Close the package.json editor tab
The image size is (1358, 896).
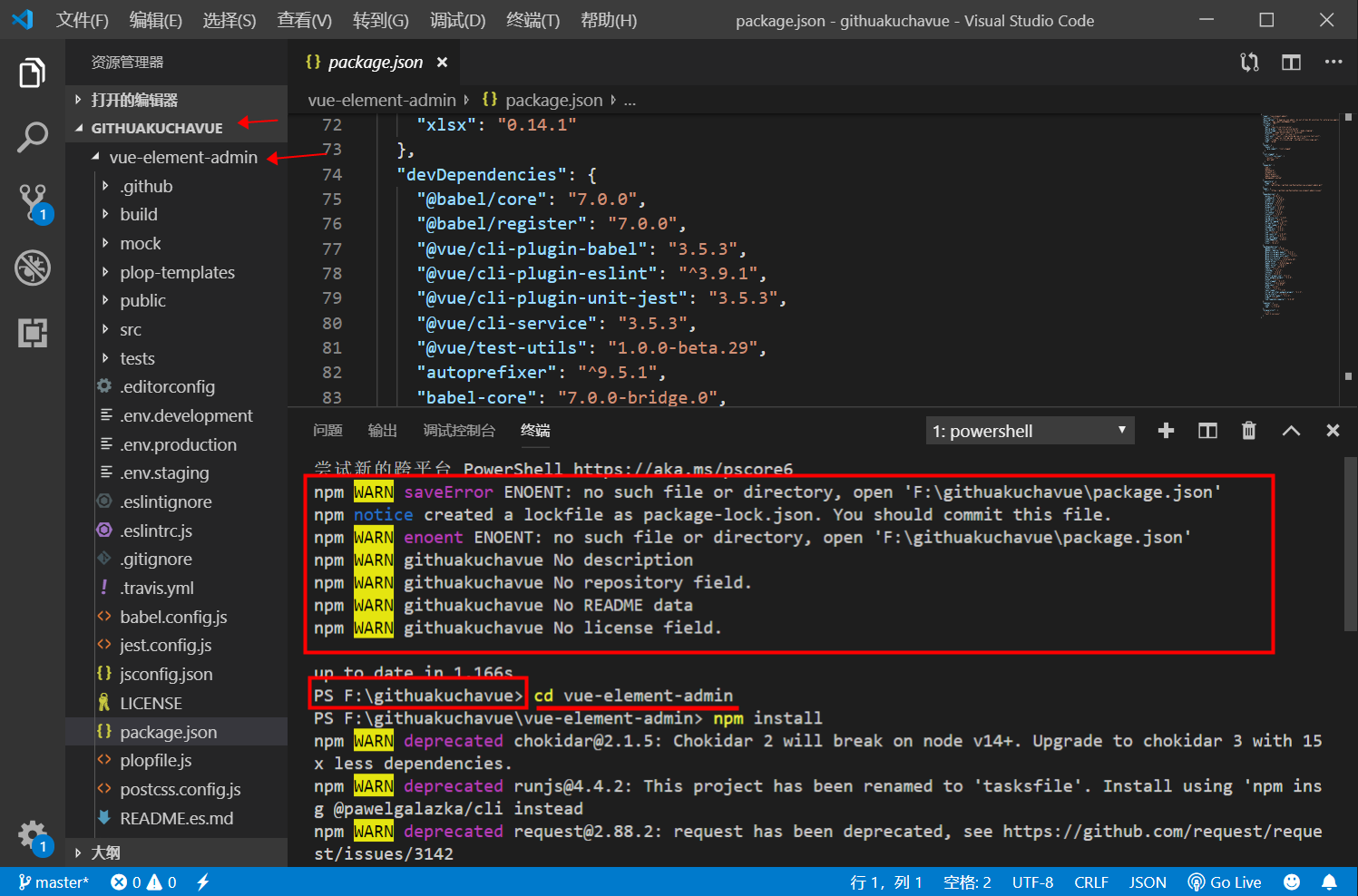pyautogui.click(x=442, y=62)
